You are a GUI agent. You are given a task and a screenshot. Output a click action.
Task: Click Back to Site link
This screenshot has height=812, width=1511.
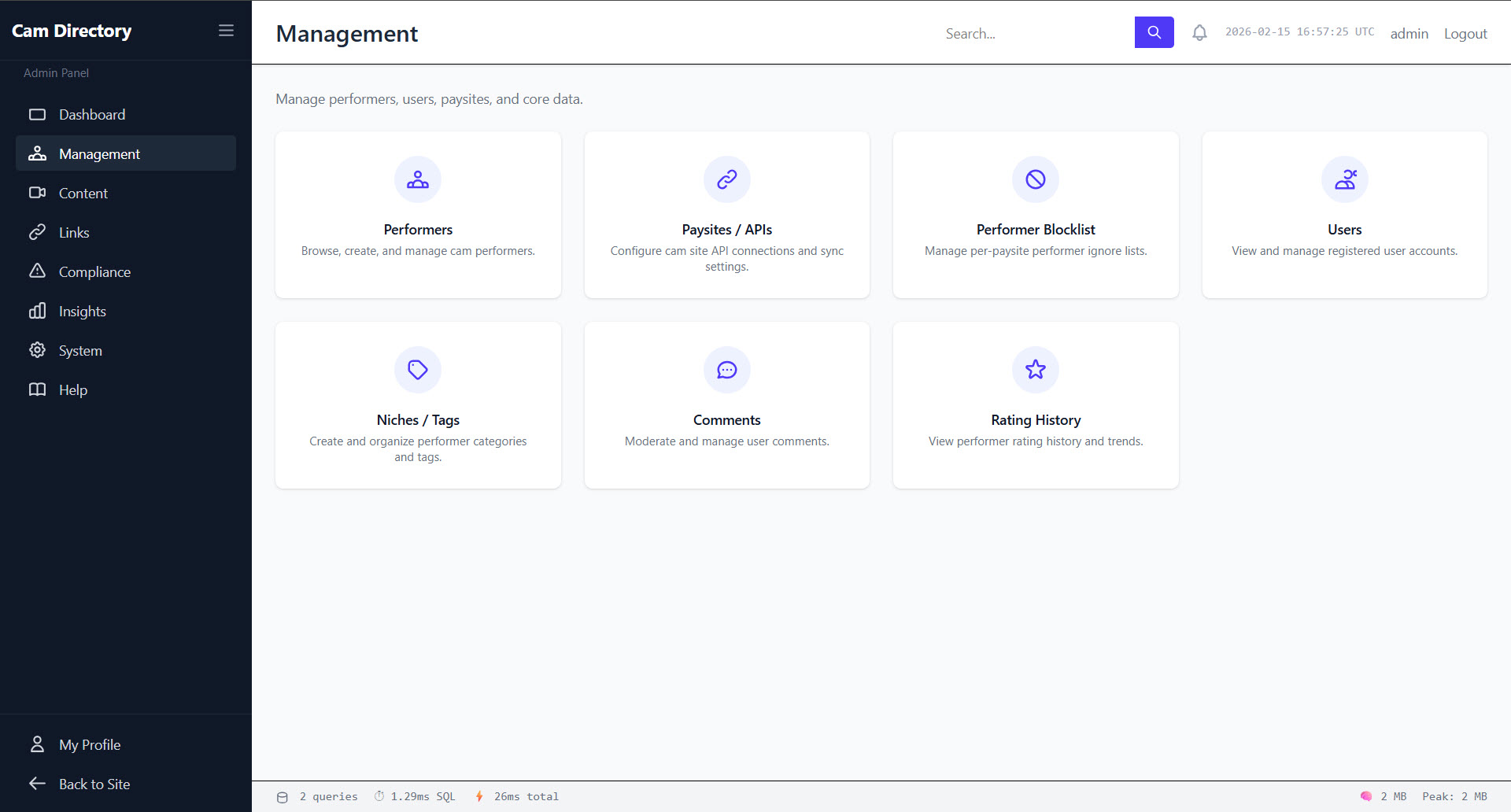[94, 784]
